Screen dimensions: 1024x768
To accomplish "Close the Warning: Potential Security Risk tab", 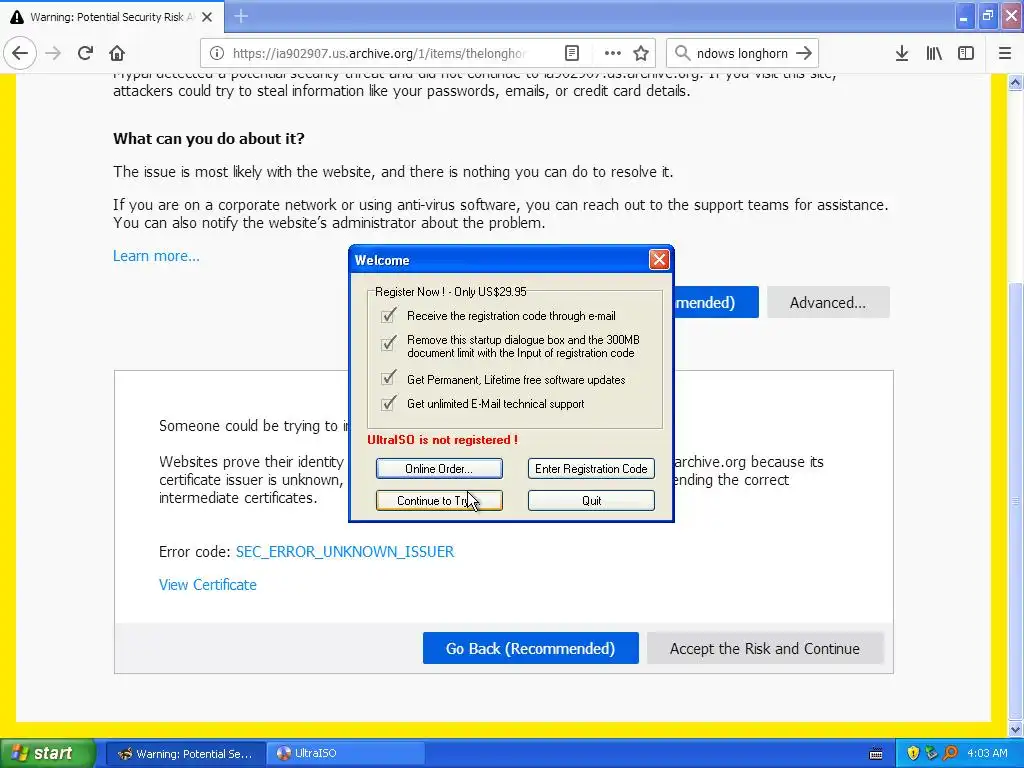I will [207, 17].
